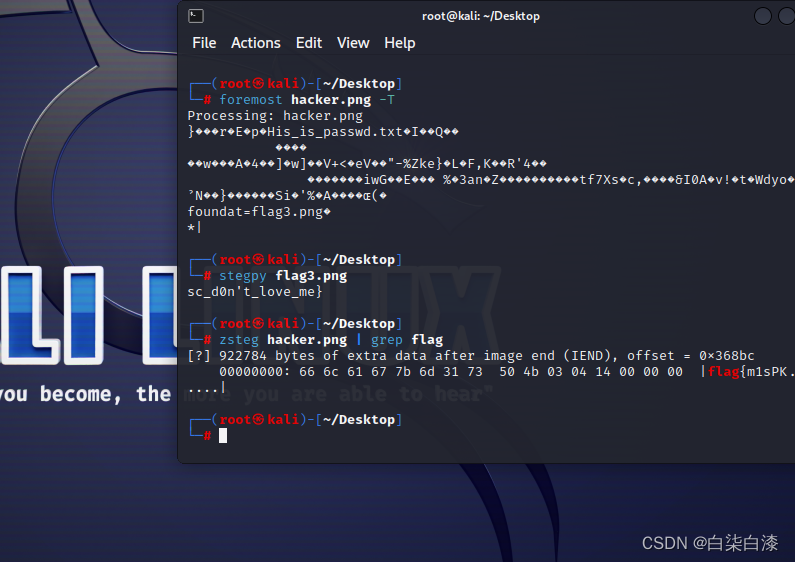Click the 'foundat=flag3.png' output line
Screen dimensions: 795x562
click(x=259, y=212)
